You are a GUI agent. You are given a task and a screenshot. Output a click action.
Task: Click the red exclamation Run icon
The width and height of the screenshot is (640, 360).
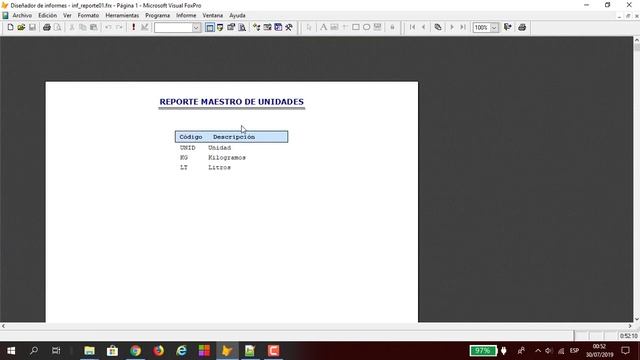click(133, 27)
